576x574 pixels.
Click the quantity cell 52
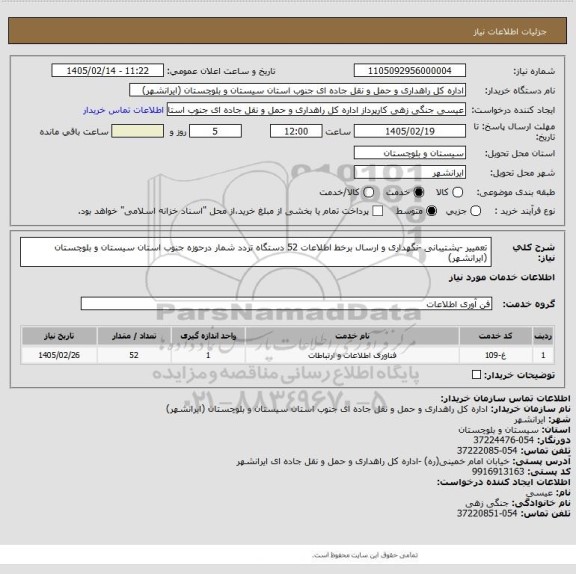pyautogui.click(x=134, y=355)
